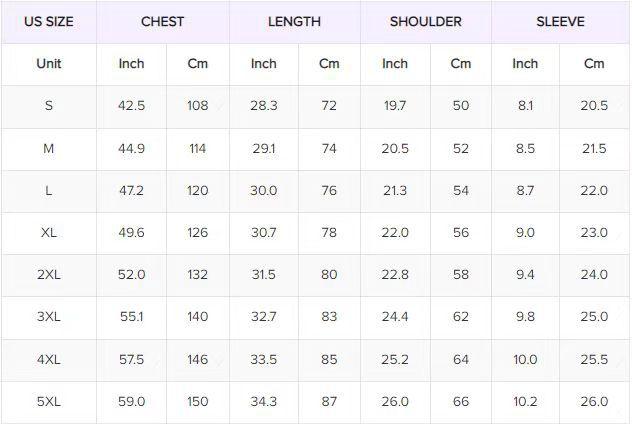Select the 2XL size row label
This screenshot has width=632, height=425.
tap(48, 274)
